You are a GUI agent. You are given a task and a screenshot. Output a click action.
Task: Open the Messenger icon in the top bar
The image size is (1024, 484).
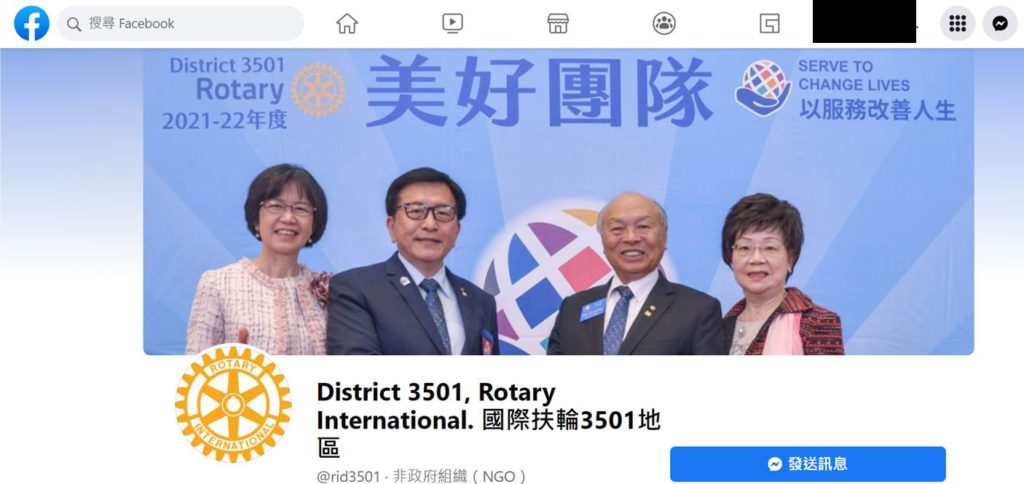1000,24
